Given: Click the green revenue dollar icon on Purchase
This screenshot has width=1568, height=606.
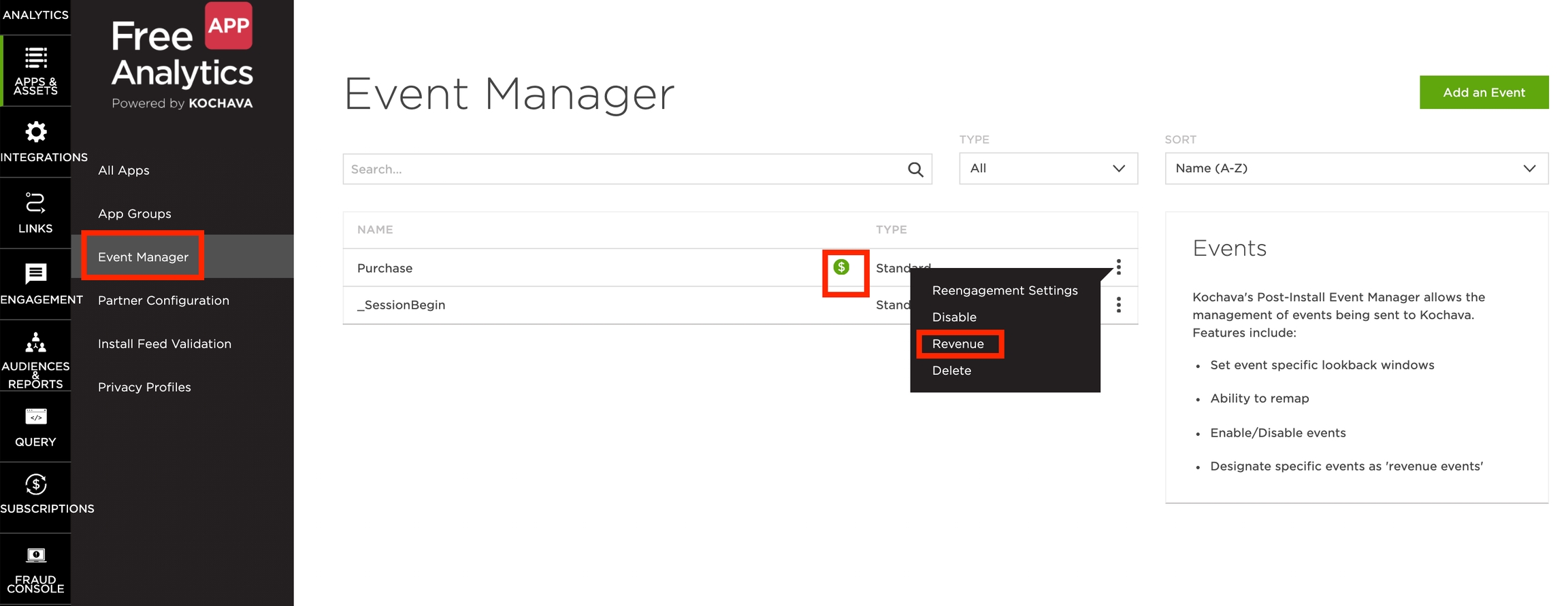Looking at the screenshot, I should [841, 267].
